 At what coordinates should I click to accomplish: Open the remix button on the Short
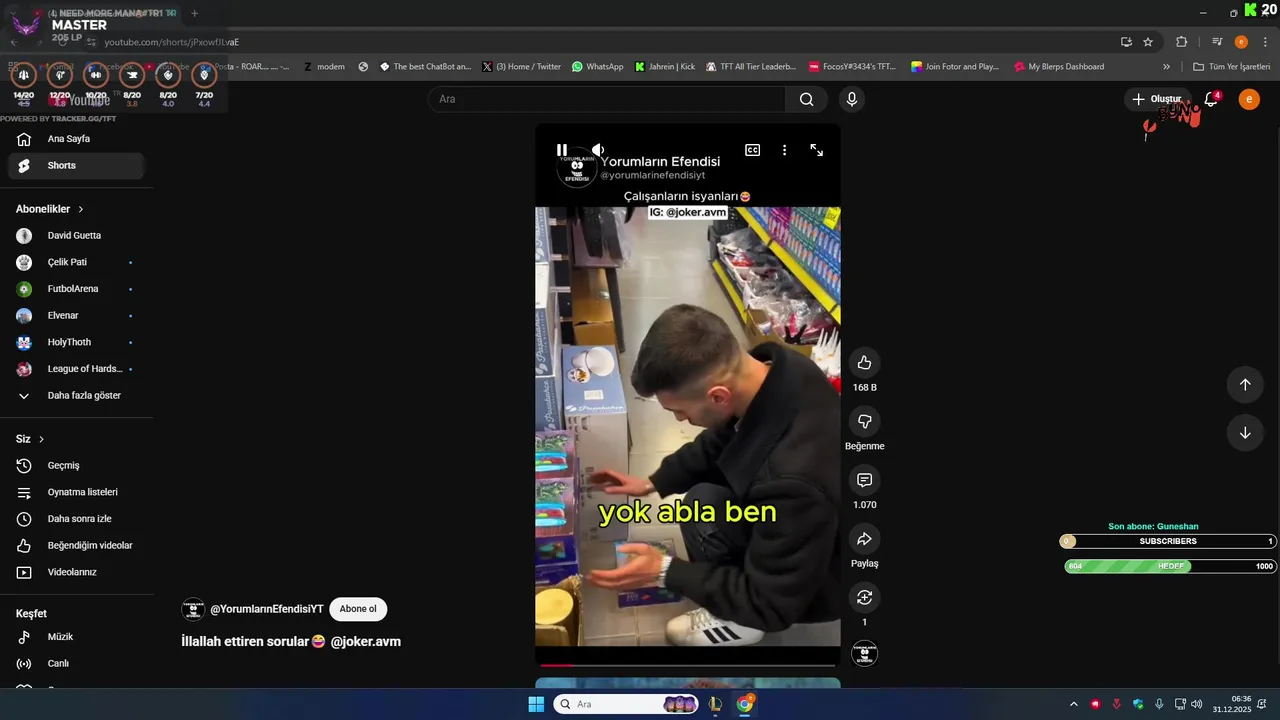(865, 598)
